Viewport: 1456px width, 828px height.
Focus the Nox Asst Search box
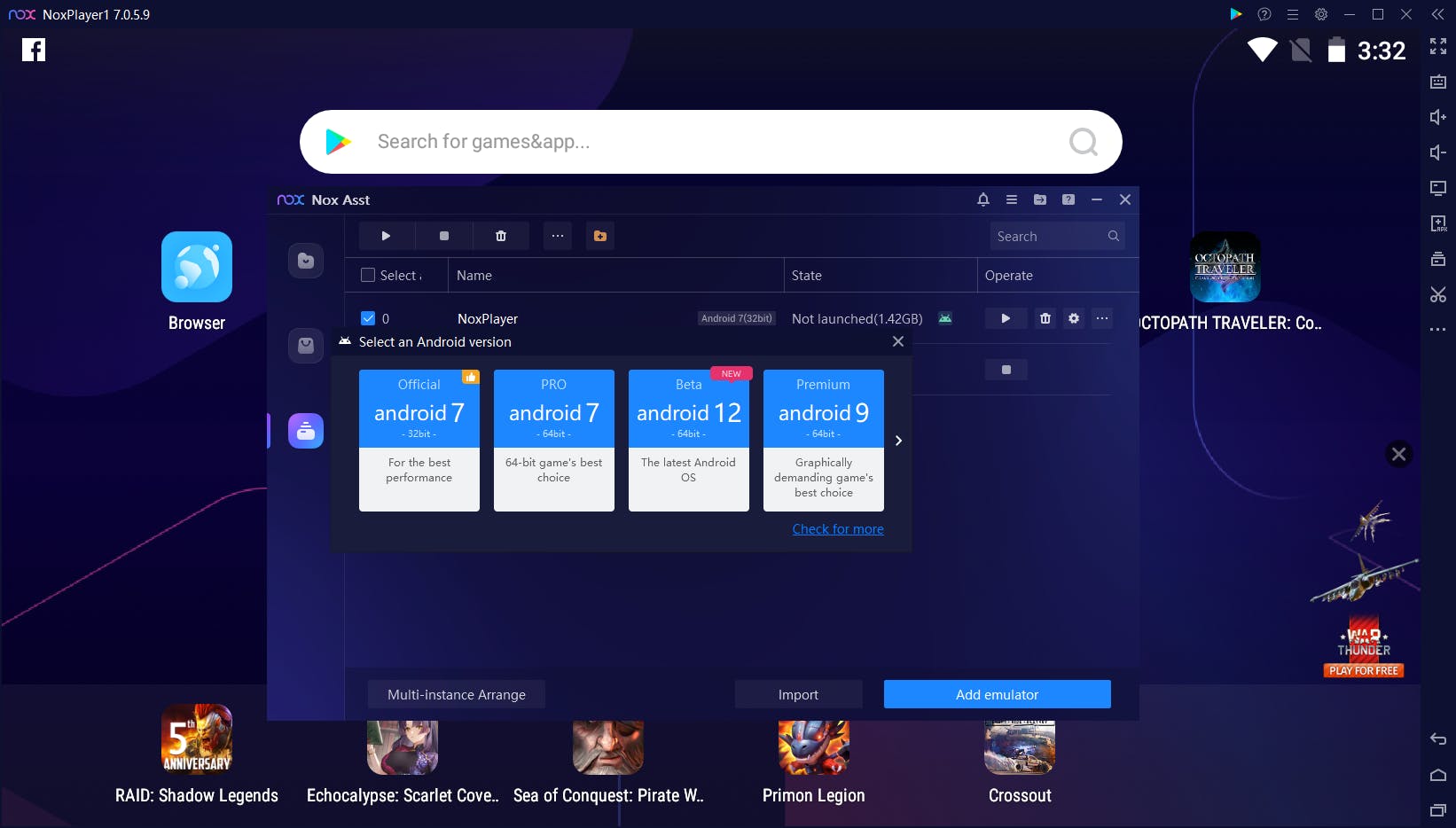[1057, 236]
